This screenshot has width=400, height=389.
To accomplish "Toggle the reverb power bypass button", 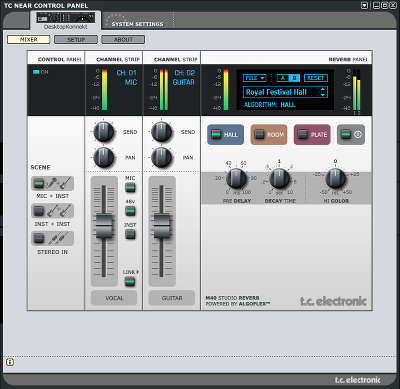I will (351, 135).
